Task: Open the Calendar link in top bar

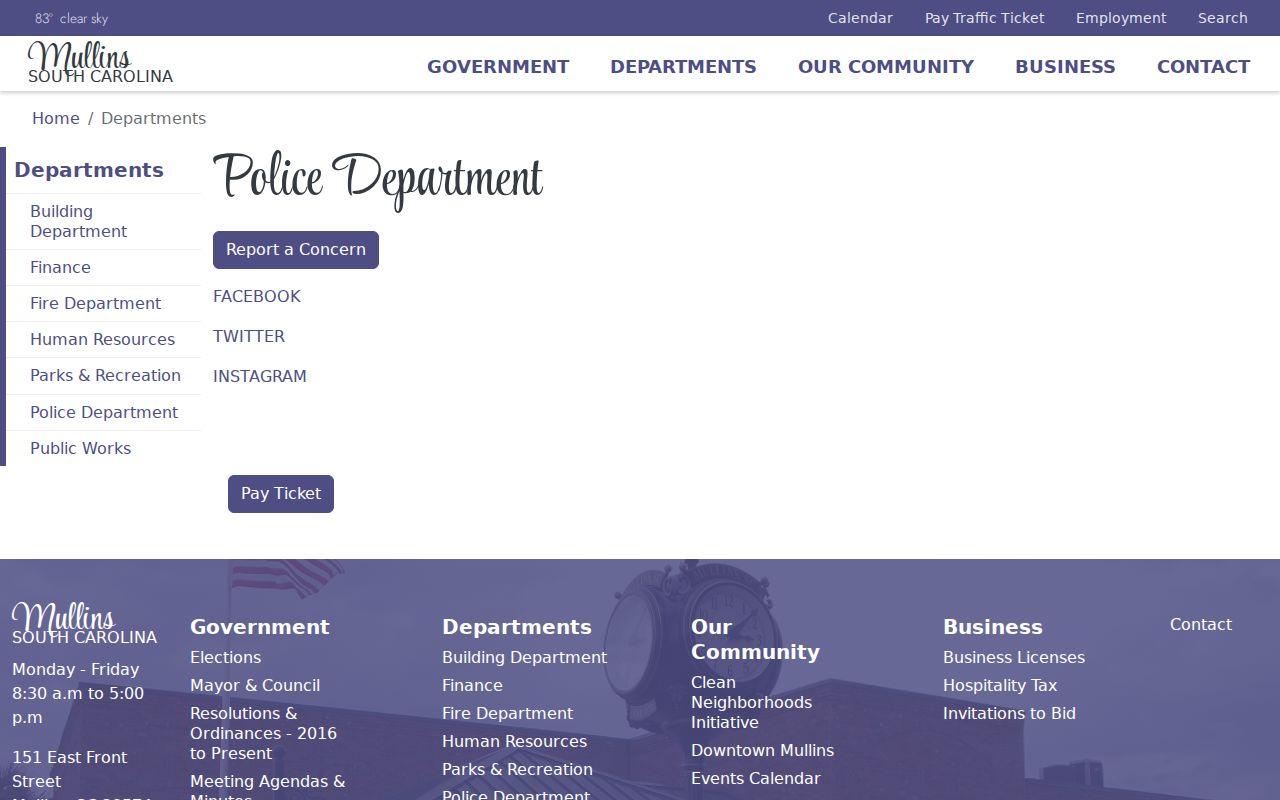Action: point(860,18)
